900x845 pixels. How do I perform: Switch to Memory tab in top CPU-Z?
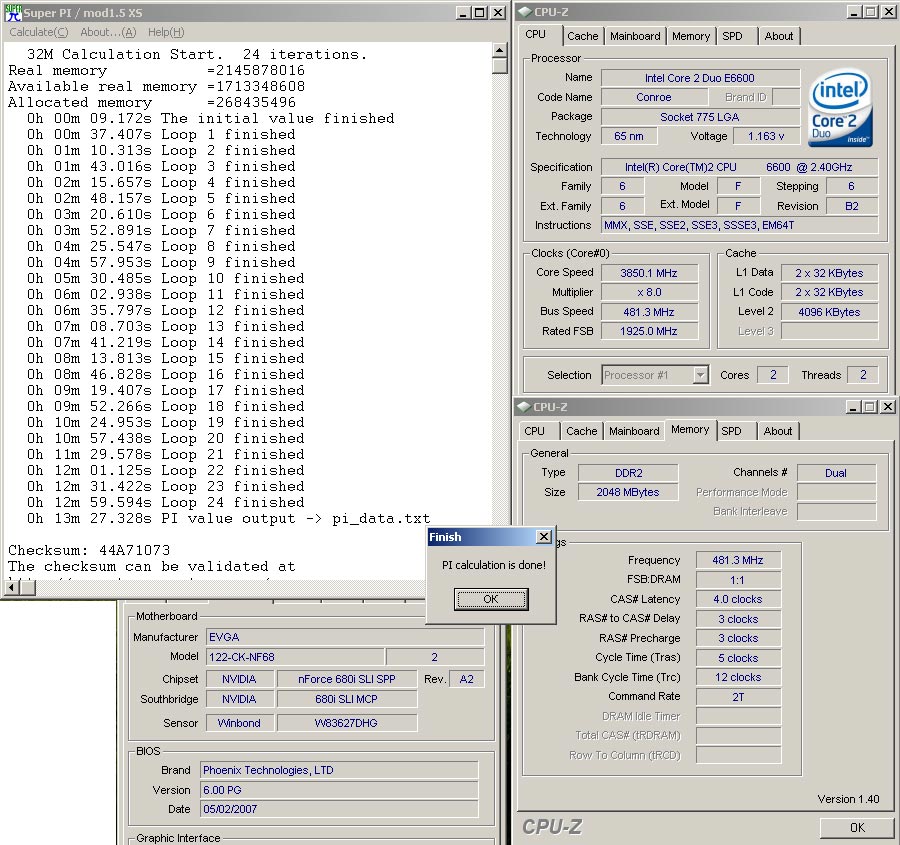[x=690, y=36]
